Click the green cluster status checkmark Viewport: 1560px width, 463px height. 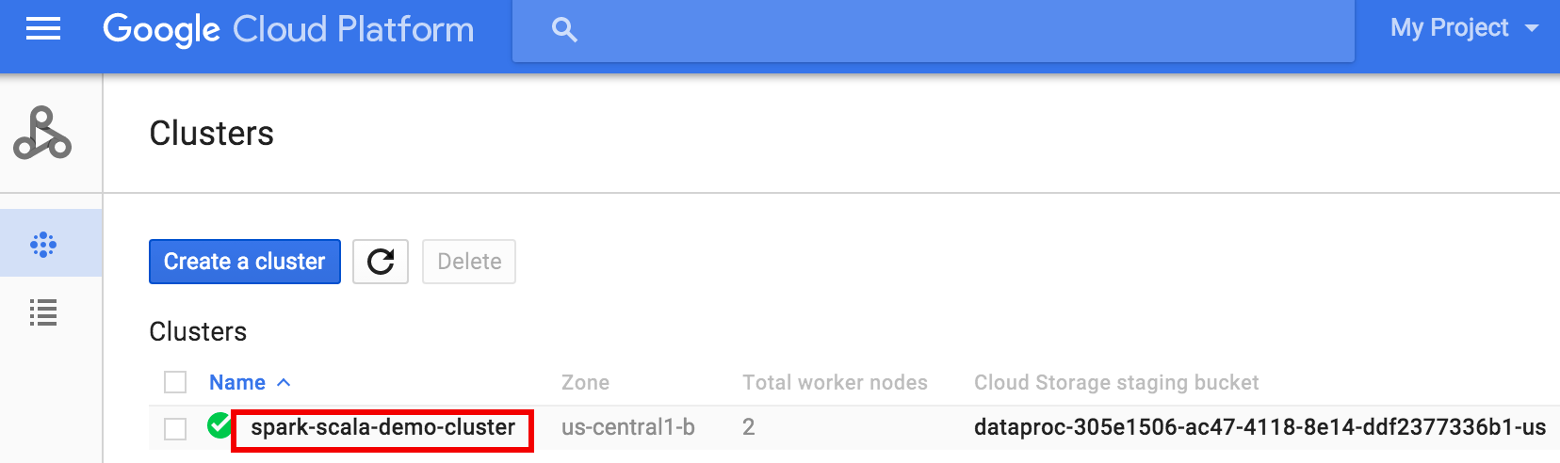219,427
